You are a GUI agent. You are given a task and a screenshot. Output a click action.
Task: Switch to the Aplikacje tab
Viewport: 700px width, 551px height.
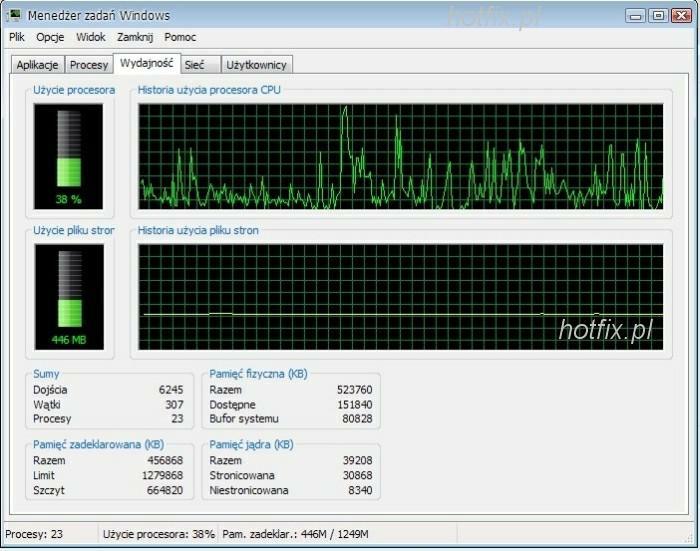[37, 65]
